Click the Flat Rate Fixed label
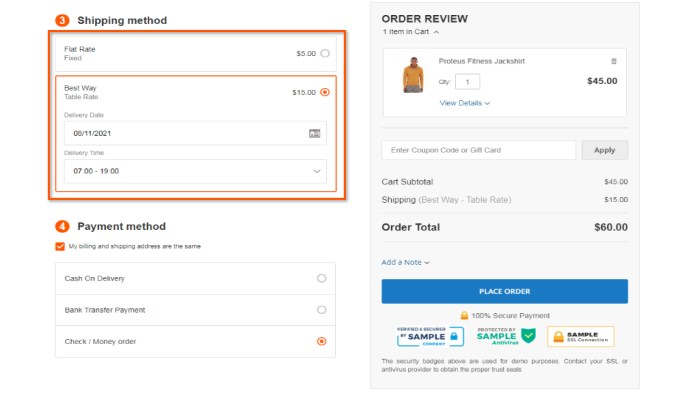Viewport: 700px width, 393px height. pyautogui.click(x=79, y=53)
